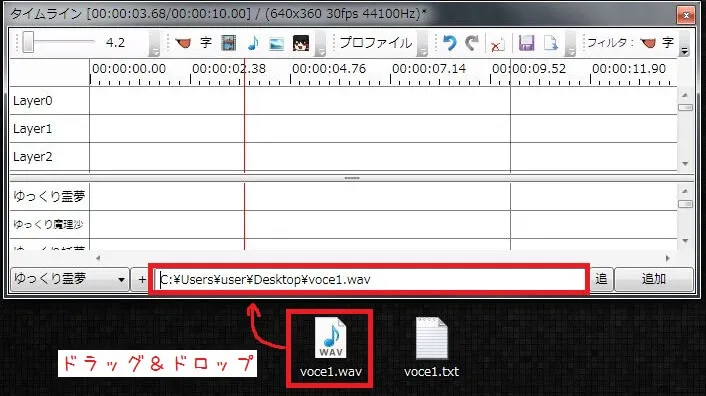Click the horizontal scroll left arrow
This screenshot has width=706, height=396.
(98, 258)
